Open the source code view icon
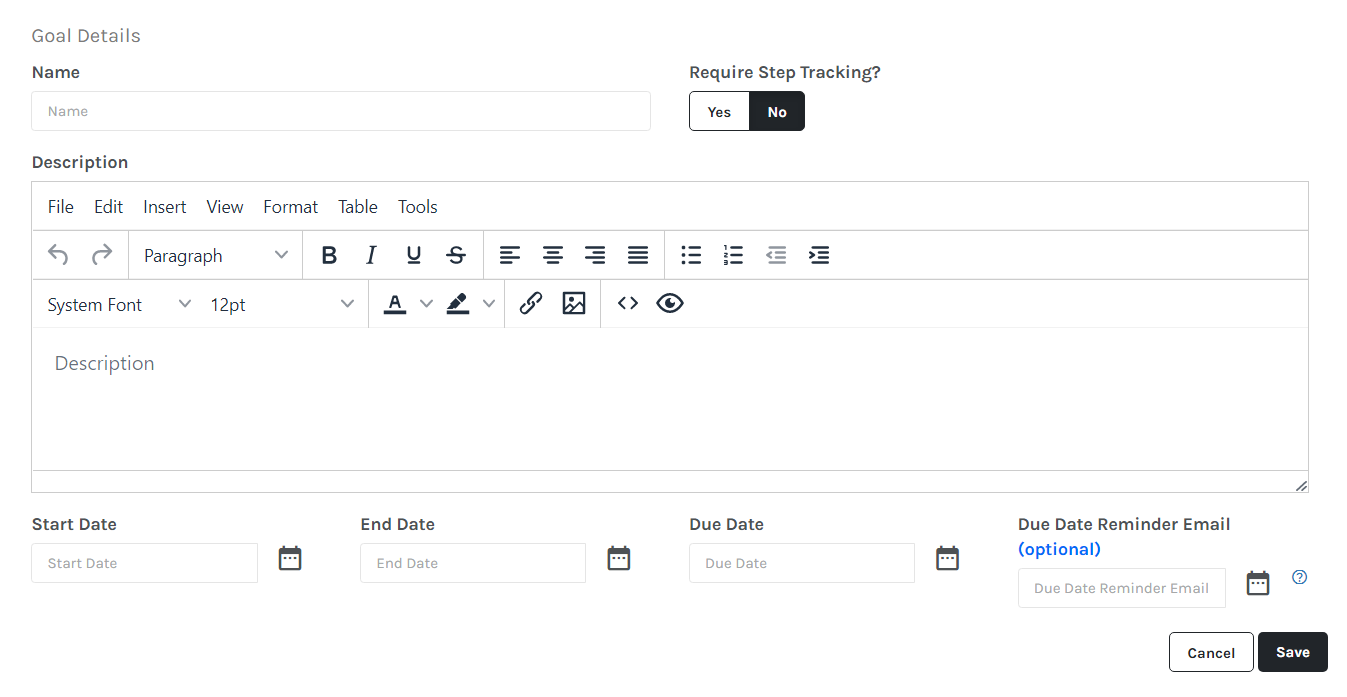Screen dimensions: 1347x697 click(628, 304)
